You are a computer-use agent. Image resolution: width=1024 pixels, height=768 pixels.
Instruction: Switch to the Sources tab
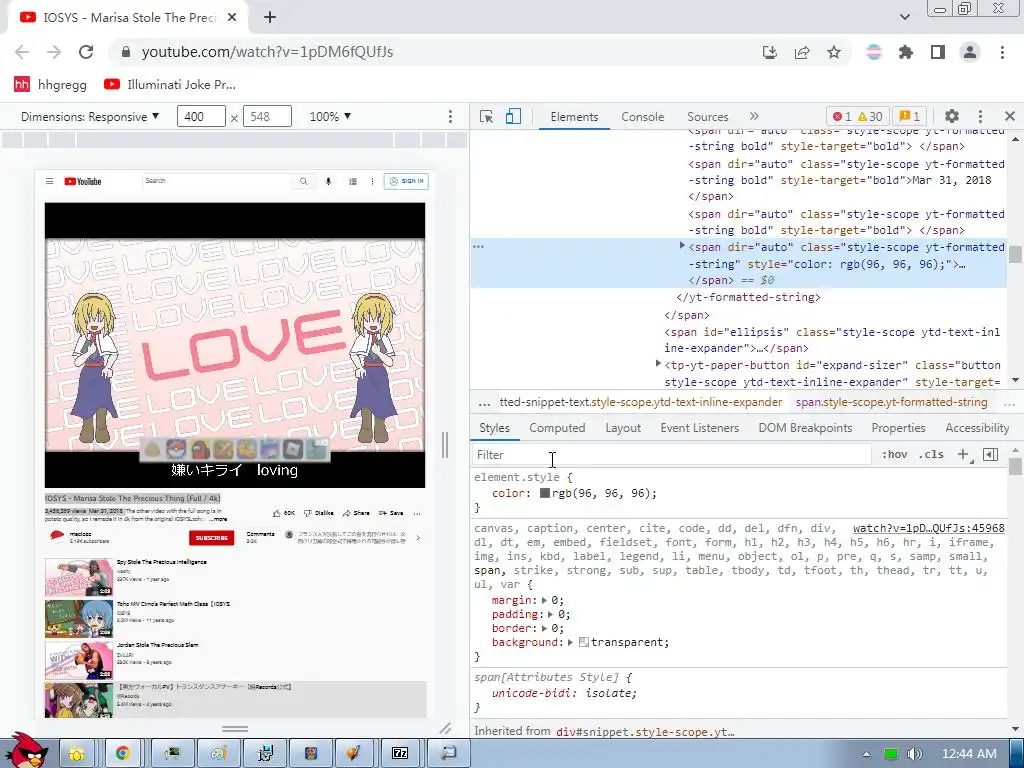tap(707, 117)
